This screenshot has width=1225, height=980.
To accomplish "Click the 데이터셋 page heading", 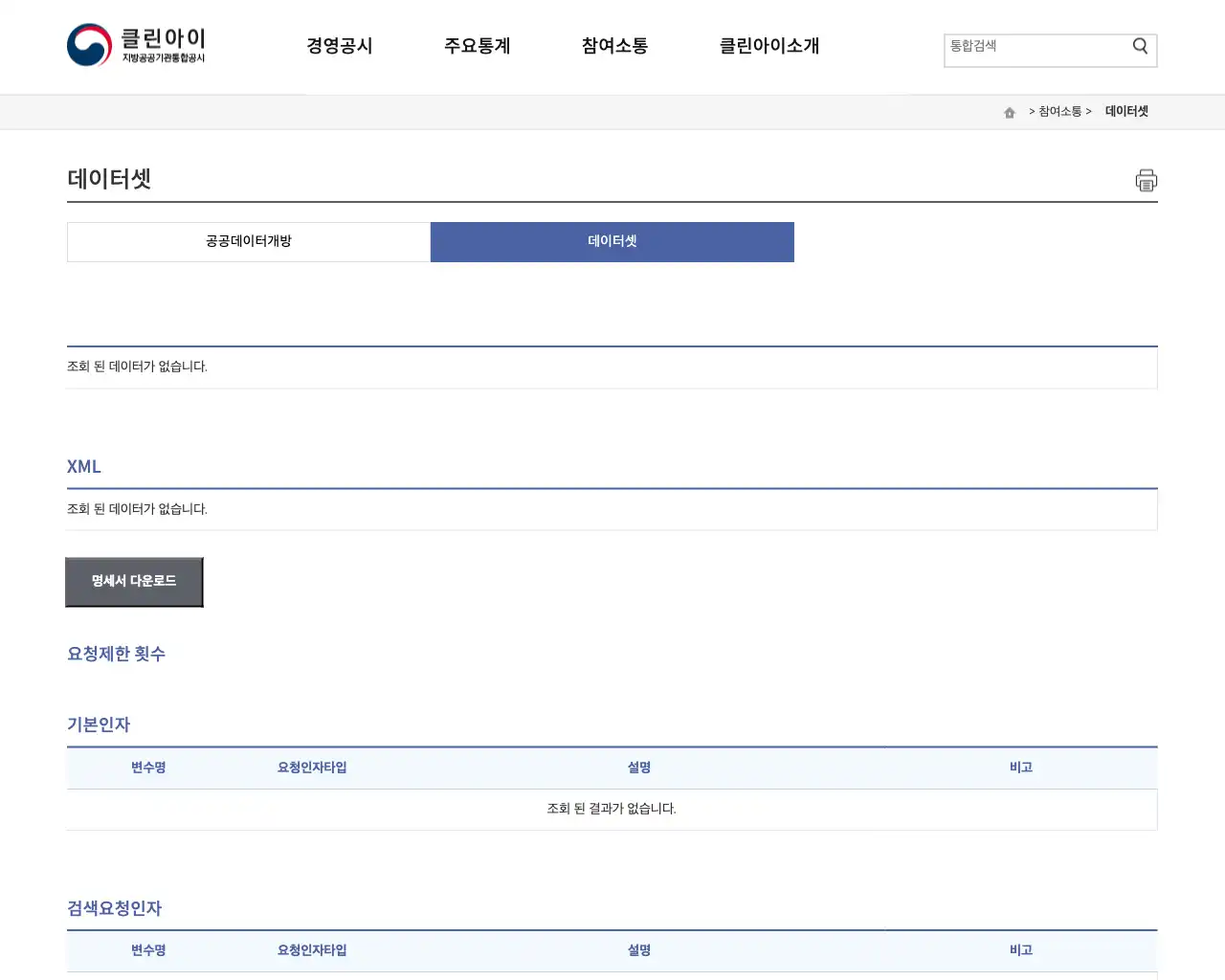I will click(x=110, y=178).
